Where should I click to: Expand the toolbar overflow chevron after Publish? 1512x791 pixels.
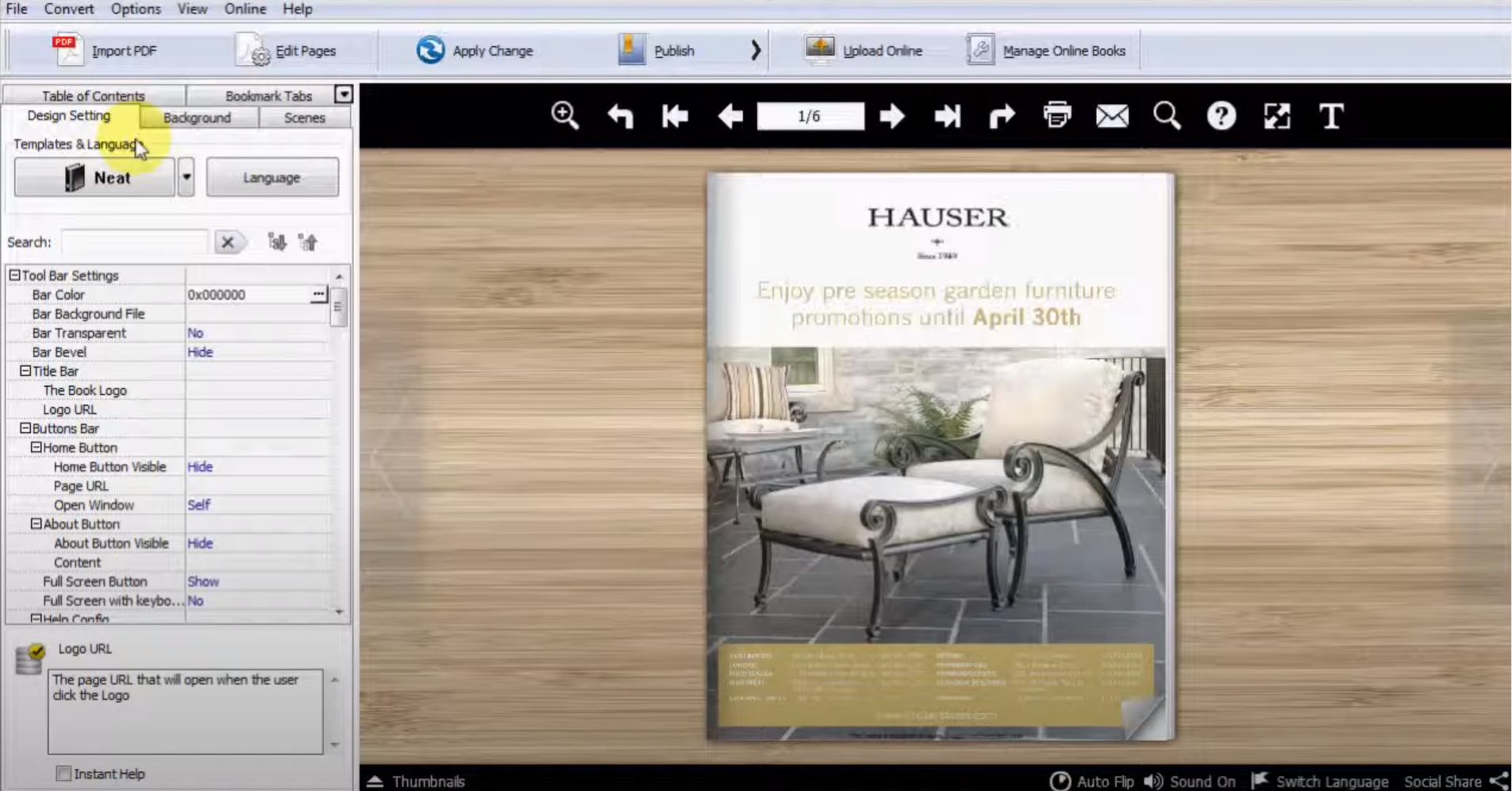pos(756,51)
